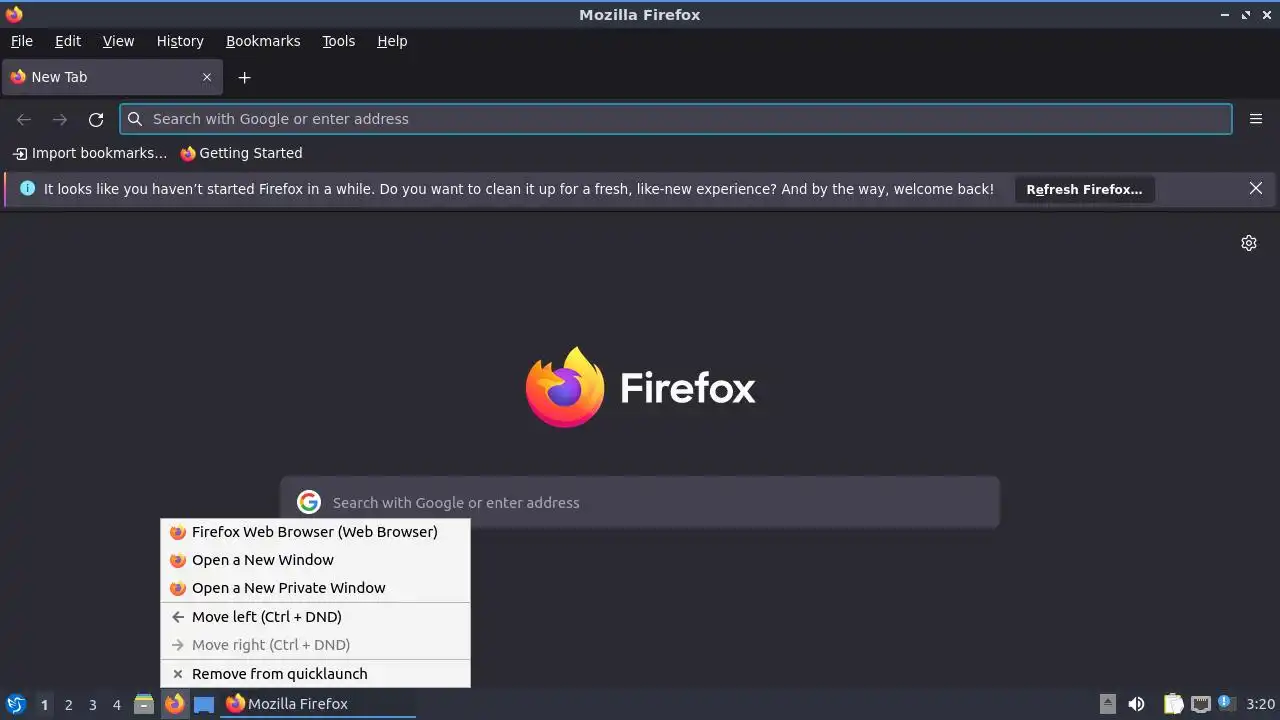Choose Firefox Web Browser (Web Browser) menu entry
The width and height of the screenshot is (1280, 720).
315,532
